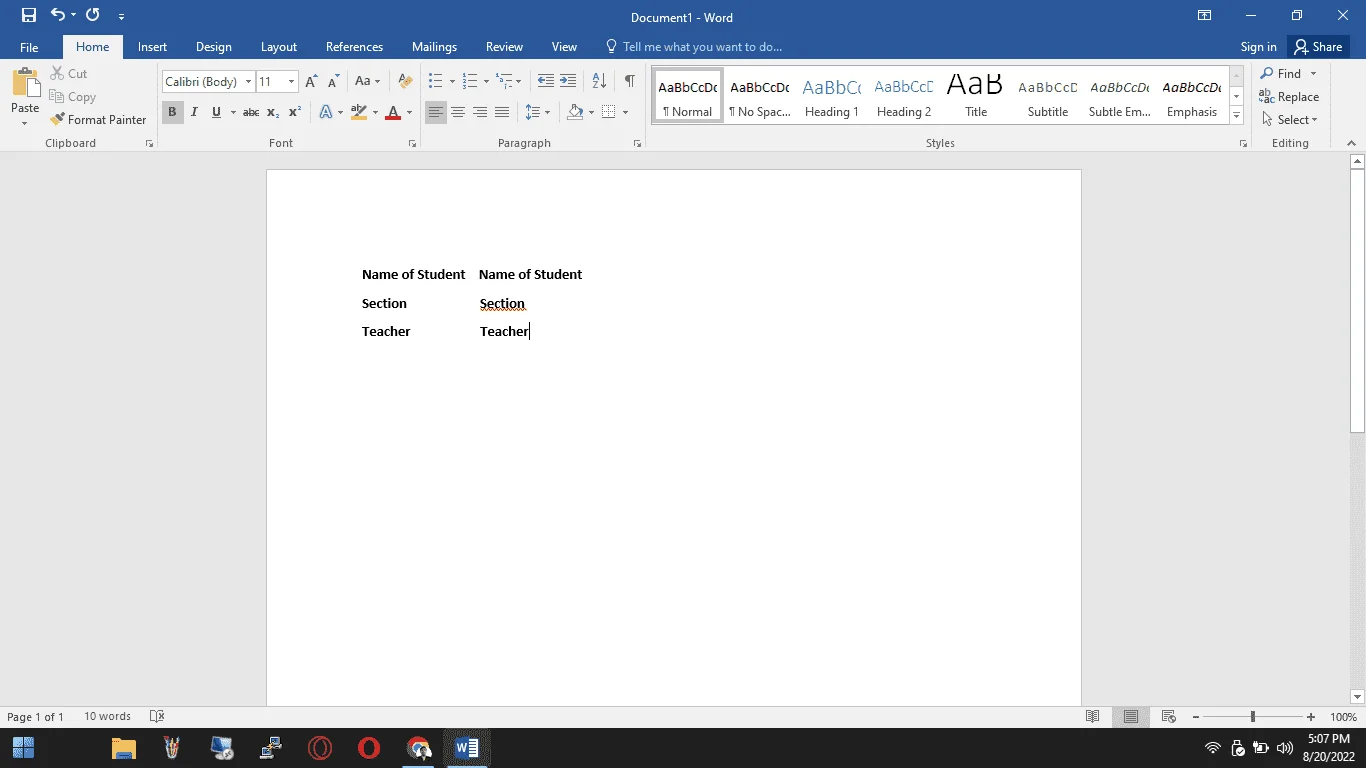Increase paragraph indent
This screenshot has width=1366, height=768.
click(568, 82)
